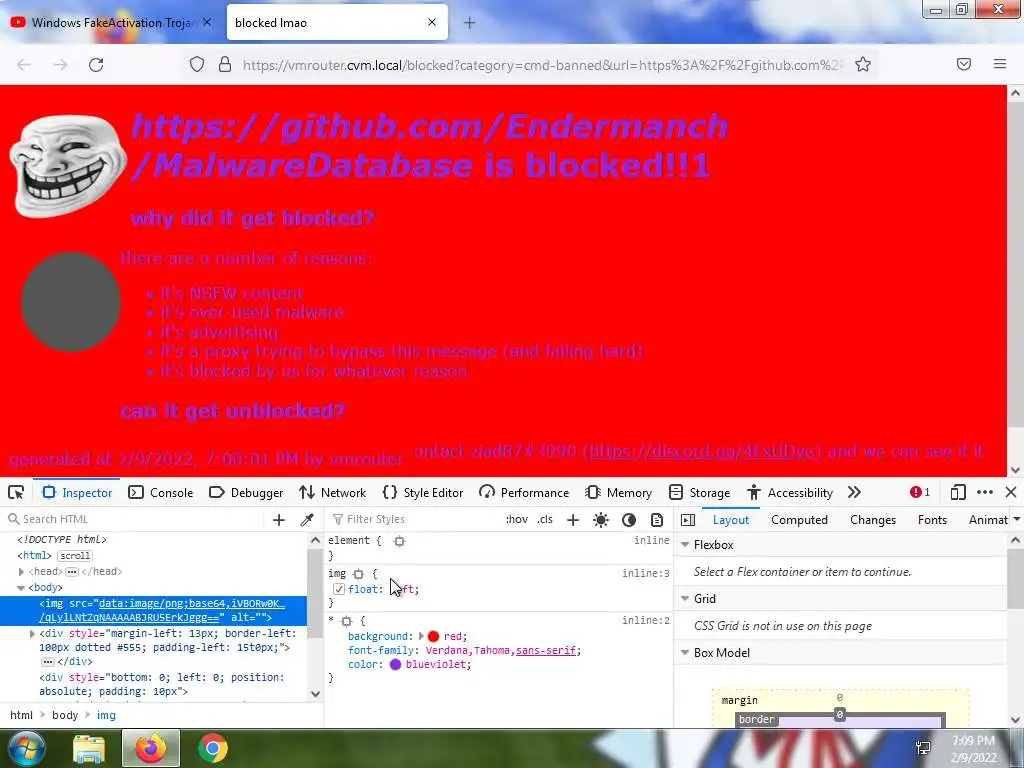Toggle the :hov pseudo-class panel
This screenshot has height=768, width=1024.
click(x=517, y=520)
